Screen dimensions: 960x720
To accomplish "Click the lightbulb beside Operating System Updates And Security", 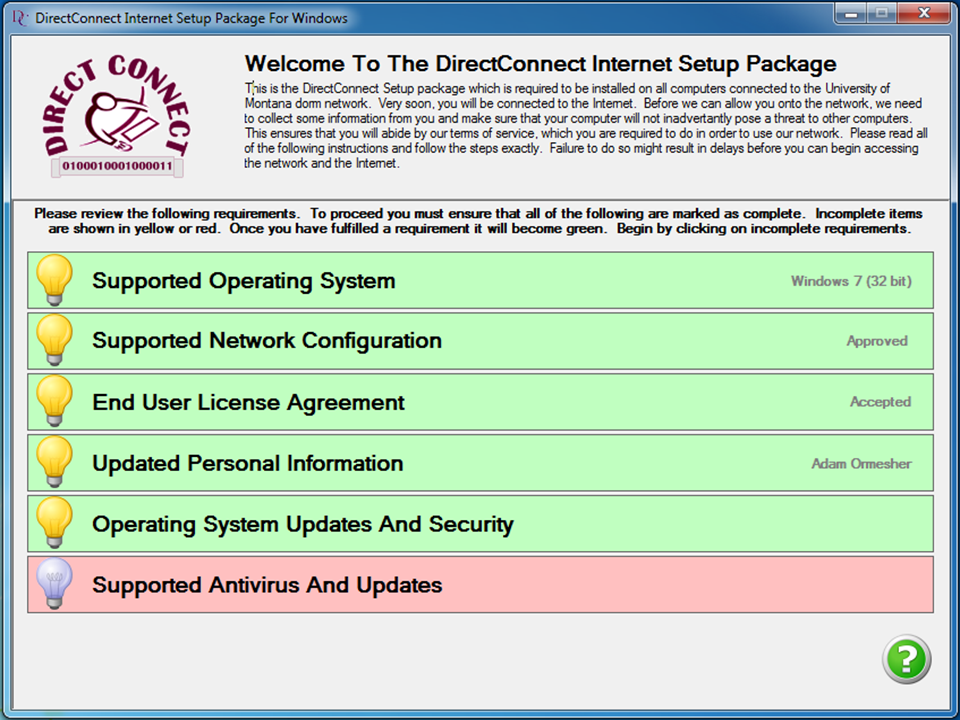I will point(54,522).
